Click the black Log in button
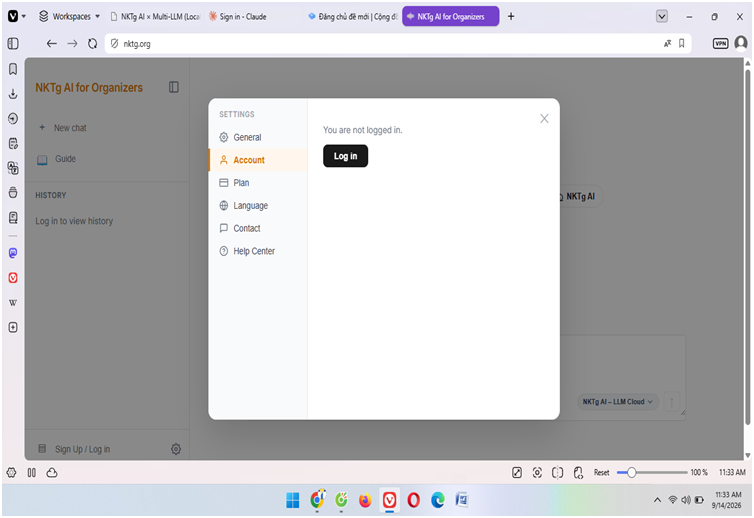This screenshot has height=518, width=754. pos(345,156)
